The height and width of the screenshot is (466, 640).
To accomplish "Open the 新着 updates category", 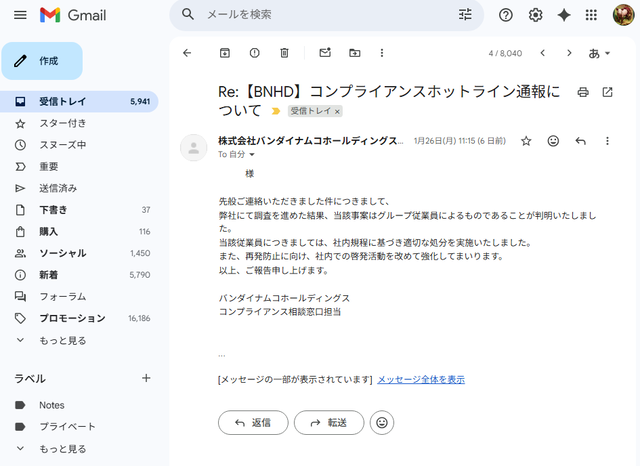I will coord(79,275).
